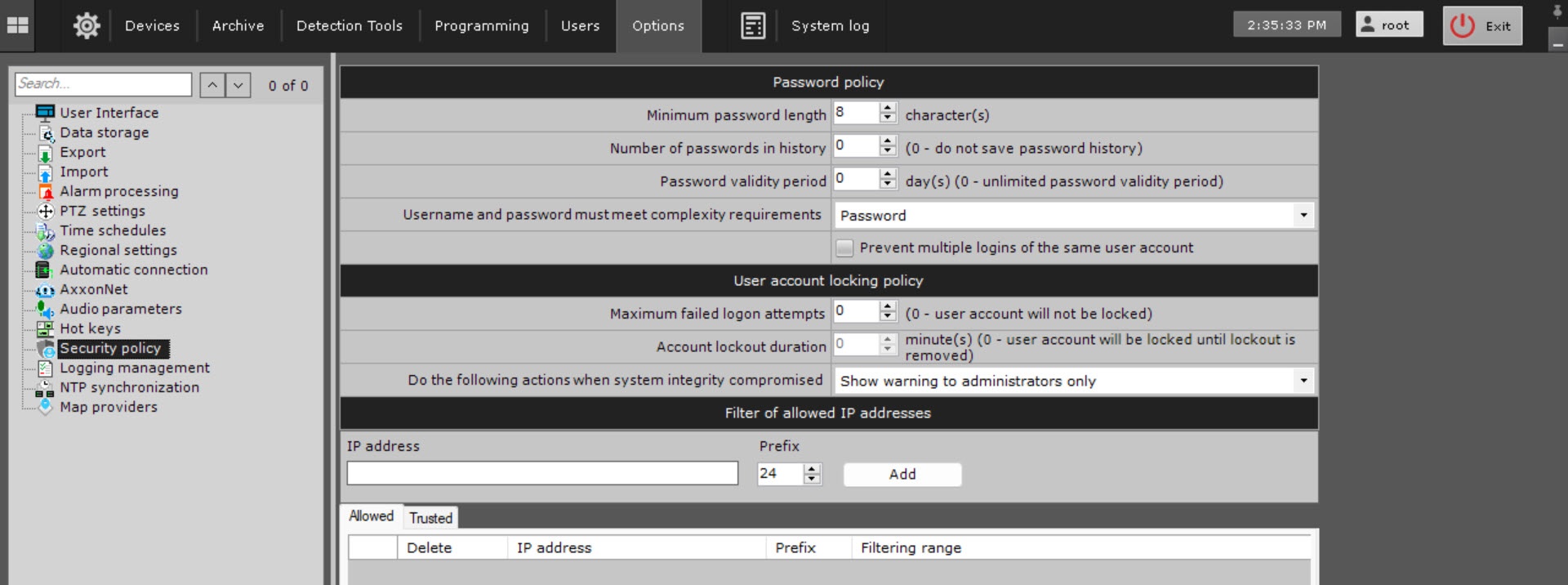Click the Map providers pin icon

46,407
